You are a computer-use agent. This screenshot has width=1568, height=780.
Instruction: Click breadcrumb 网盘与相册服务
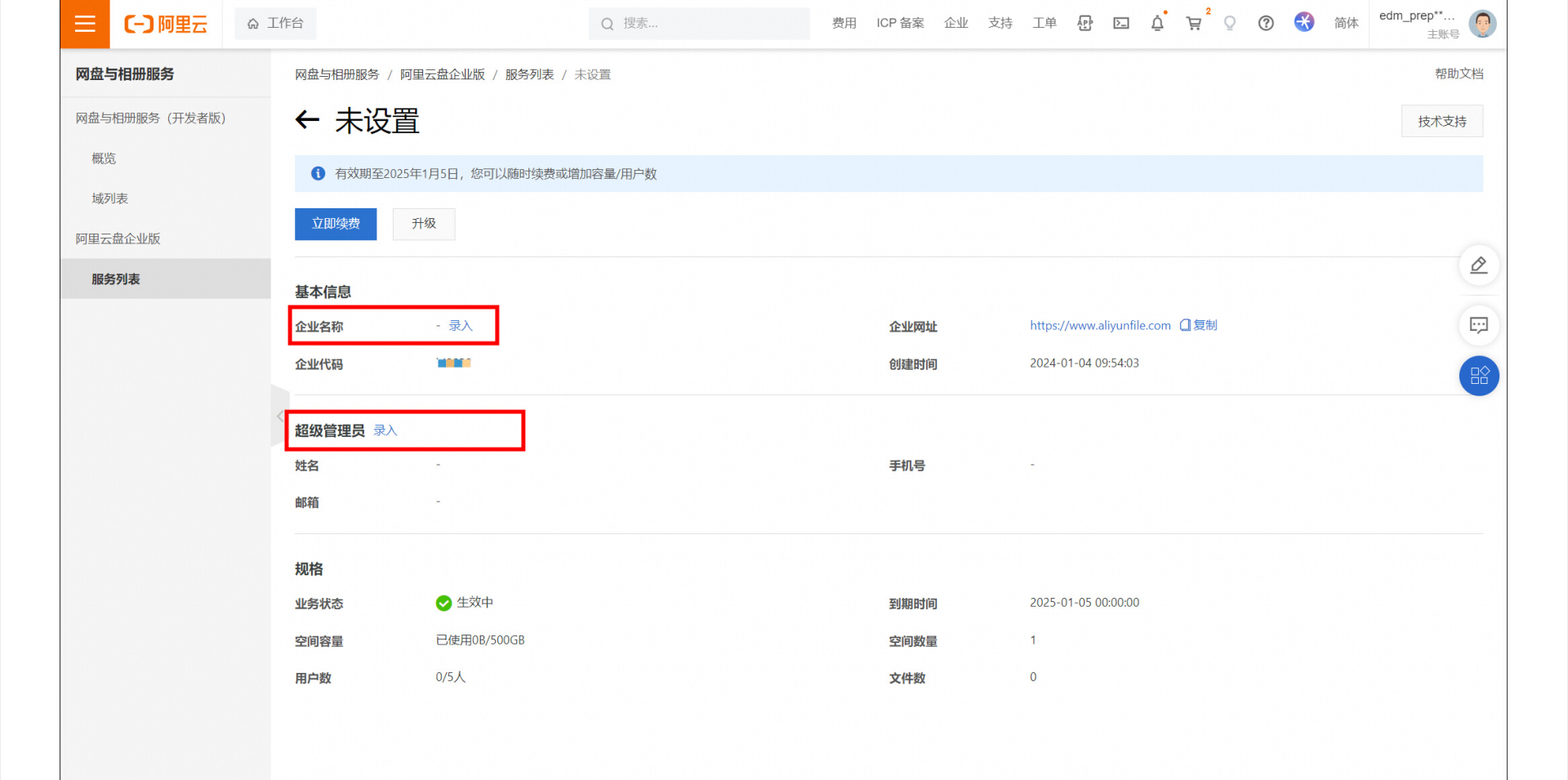pos(337,74)
